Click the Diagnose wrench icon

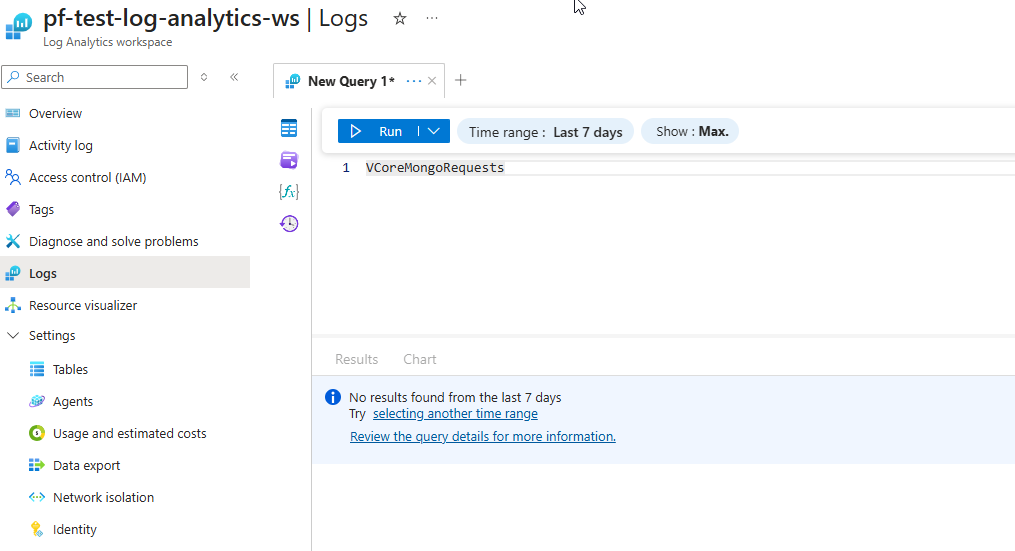click(12, 242)
